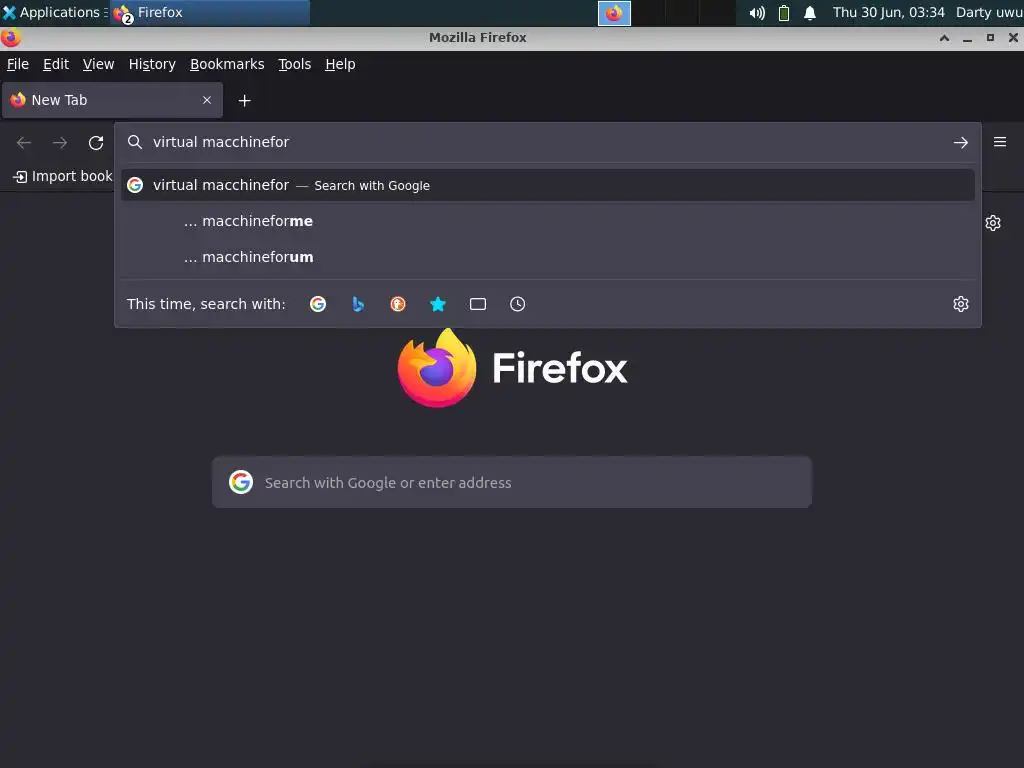Click Google logo in page search box

point(241,482)
